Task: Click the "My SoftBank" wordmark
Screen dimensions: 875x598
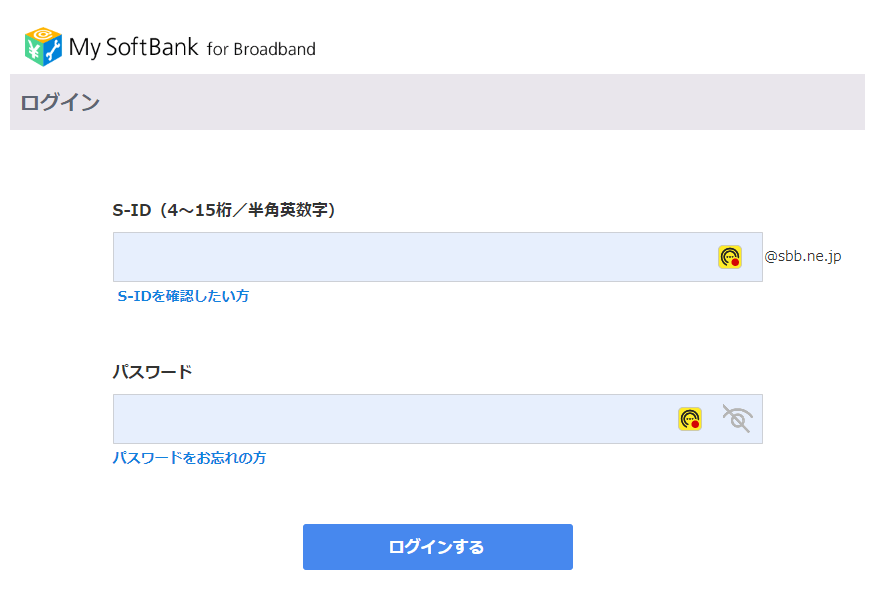Action: 134,47
